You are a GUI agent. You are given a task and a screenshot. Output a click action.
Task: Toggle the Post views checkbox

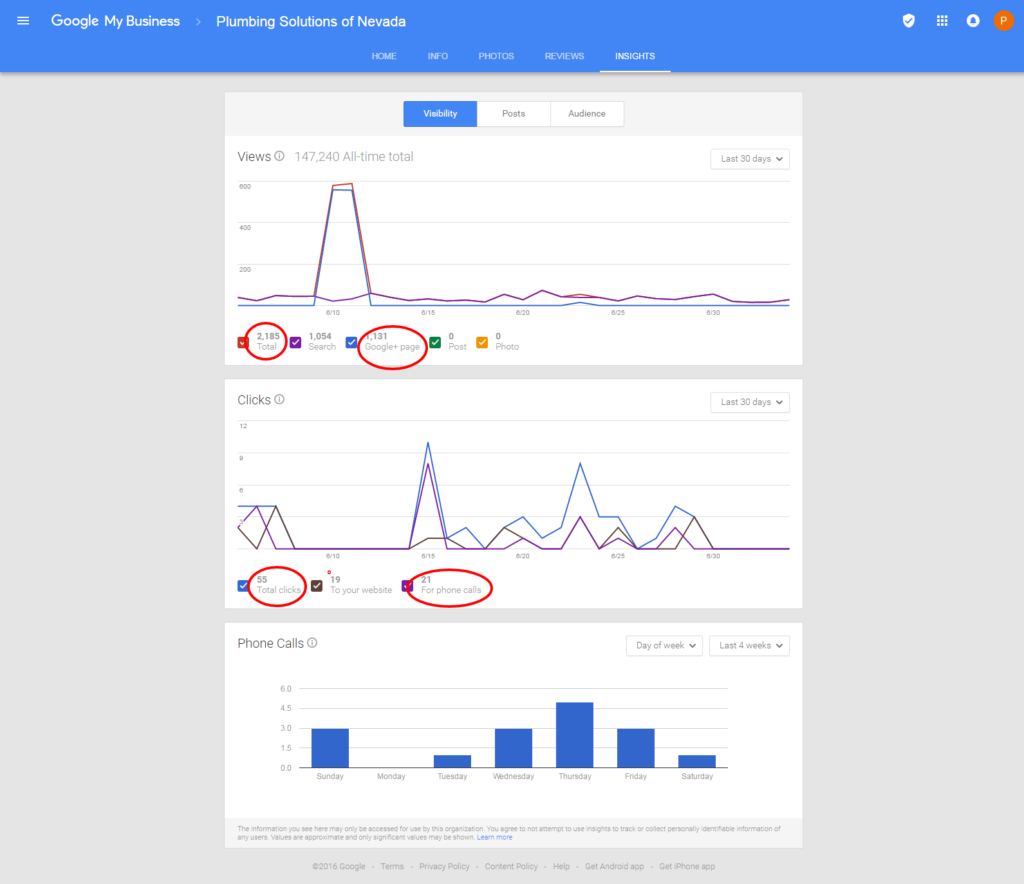pos(436,342)
